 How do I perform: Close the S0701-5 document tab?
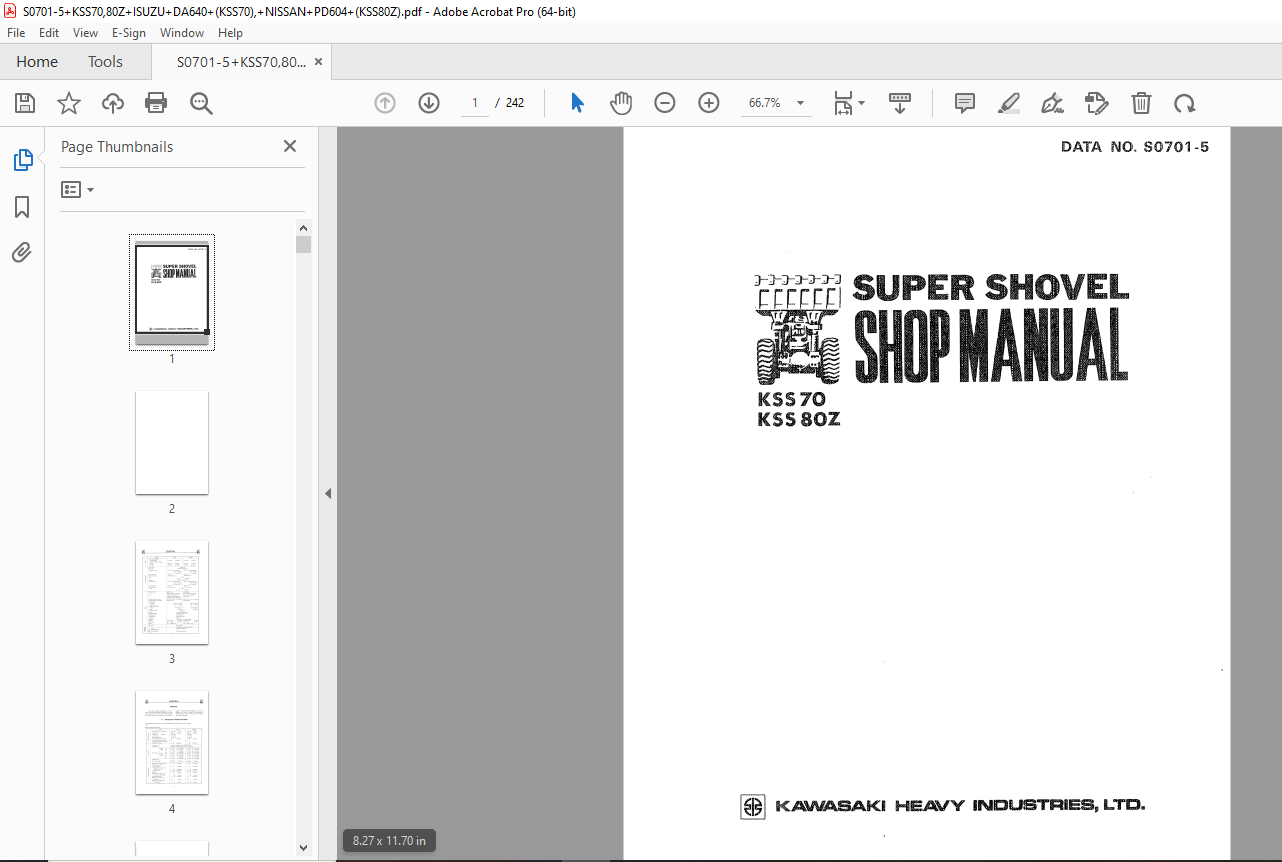coord(319,62)
